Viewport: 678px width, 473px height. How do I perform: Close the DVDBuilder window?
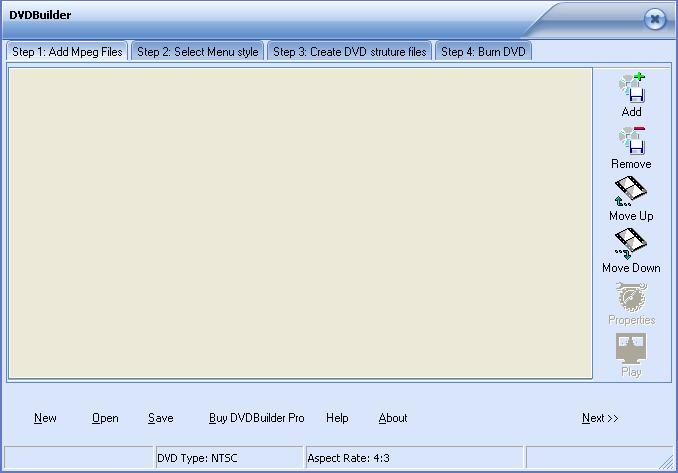655,19
